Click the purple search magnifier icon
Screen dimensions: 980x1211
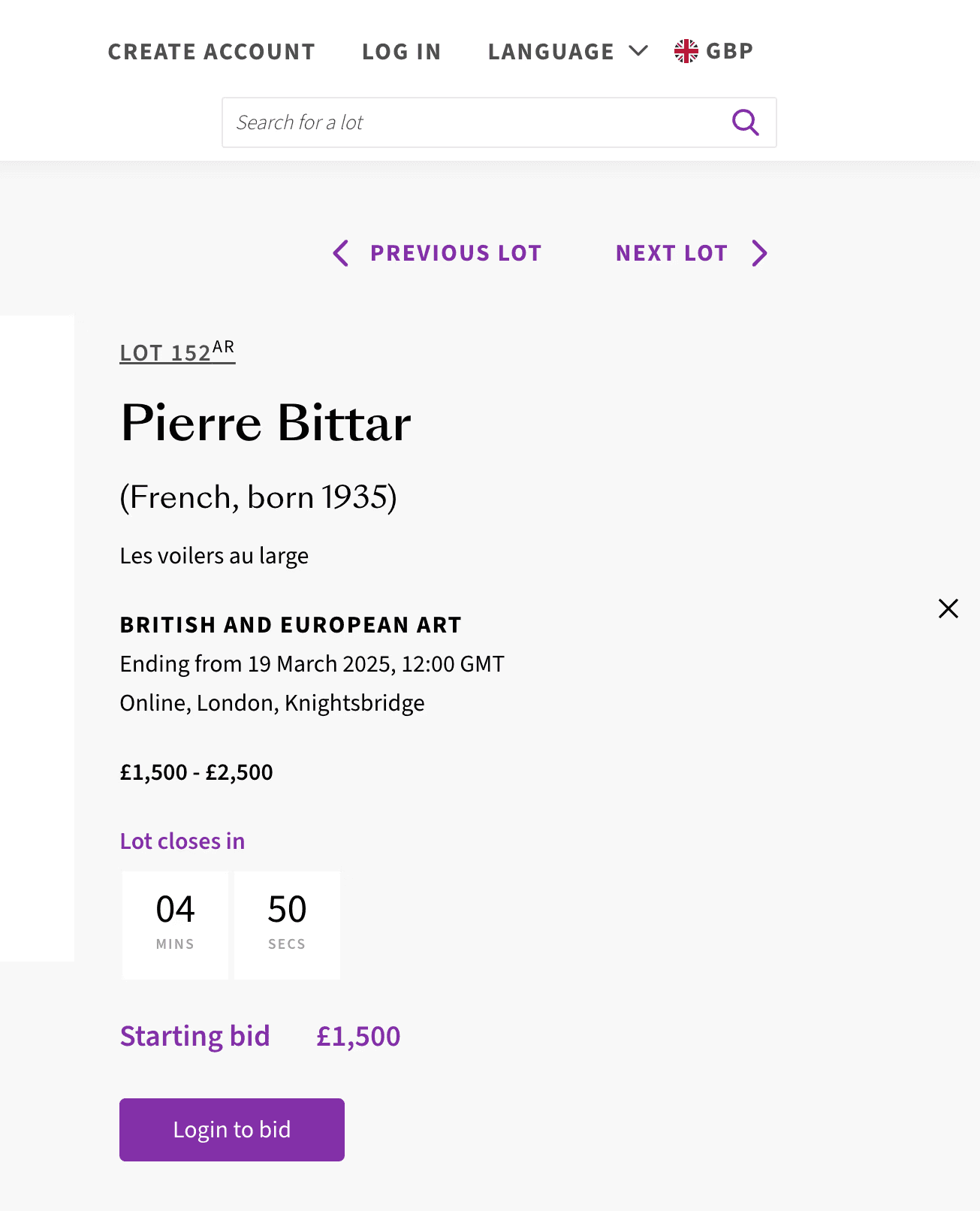pos(745,122)
